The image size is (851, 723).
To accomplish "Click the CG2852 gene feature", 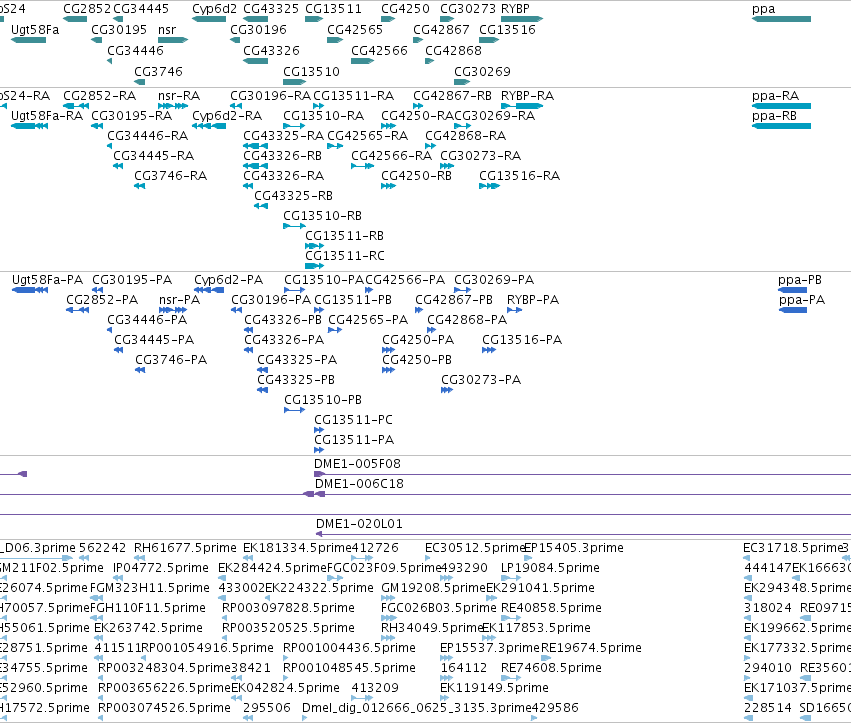I will point(75,19).
